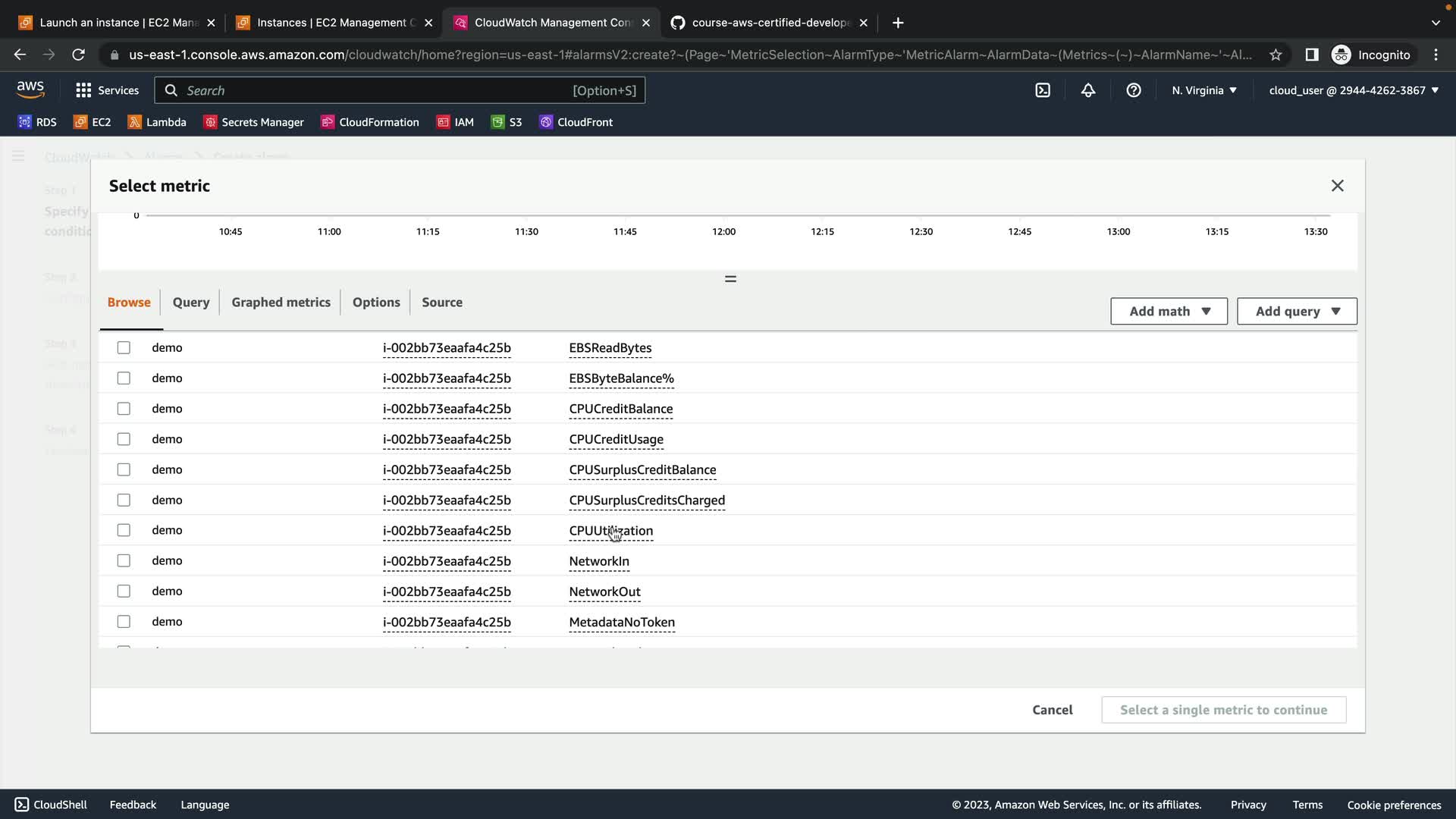
Task: Open the notifications bell icon
Action: click(1088, 90)
